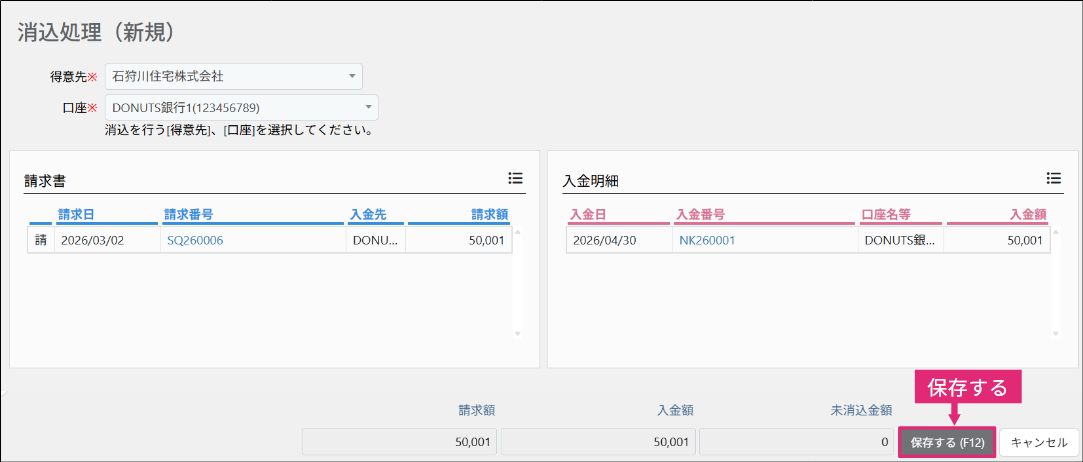Image resolution: width=1083 pixels, height=462 pixels.
Task: Sort by the 入金額 column header in 入金明細
Action: pyautogui.click(x=997, y=215)
